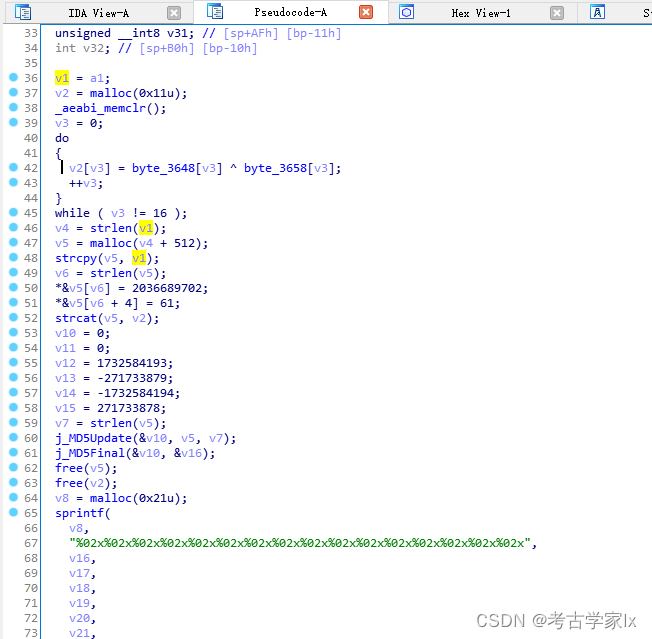Click argument v20 on line 72

(x=79, y=618)
